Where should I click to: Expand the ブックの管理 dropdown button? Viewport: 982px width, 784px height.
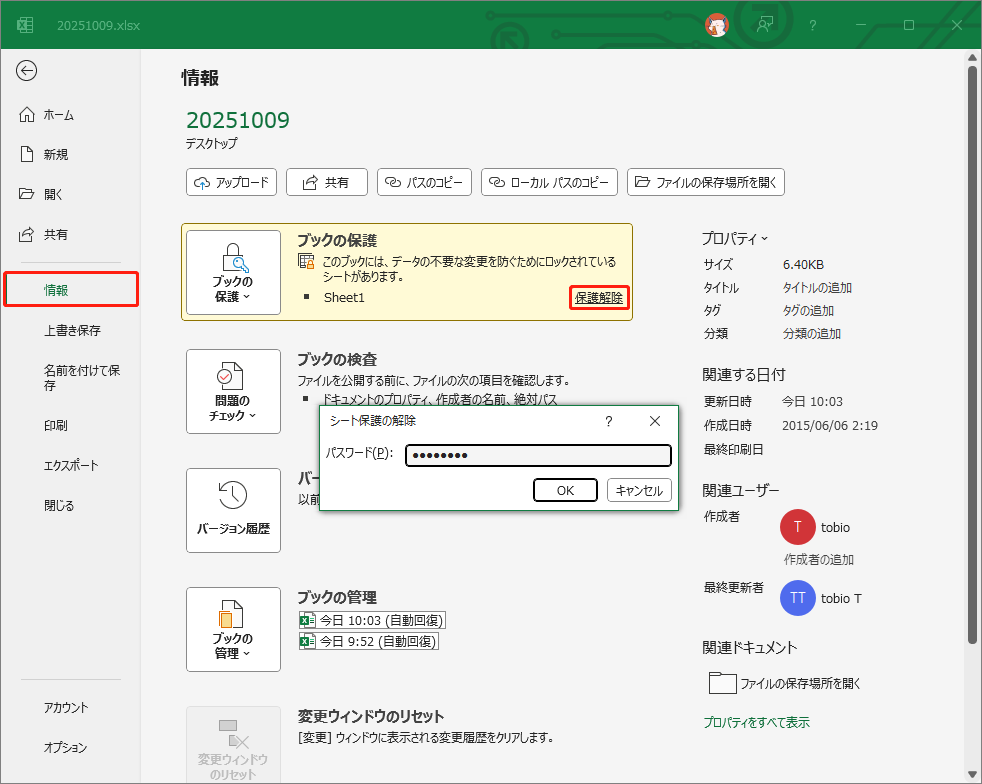click(x=233, y=629)
